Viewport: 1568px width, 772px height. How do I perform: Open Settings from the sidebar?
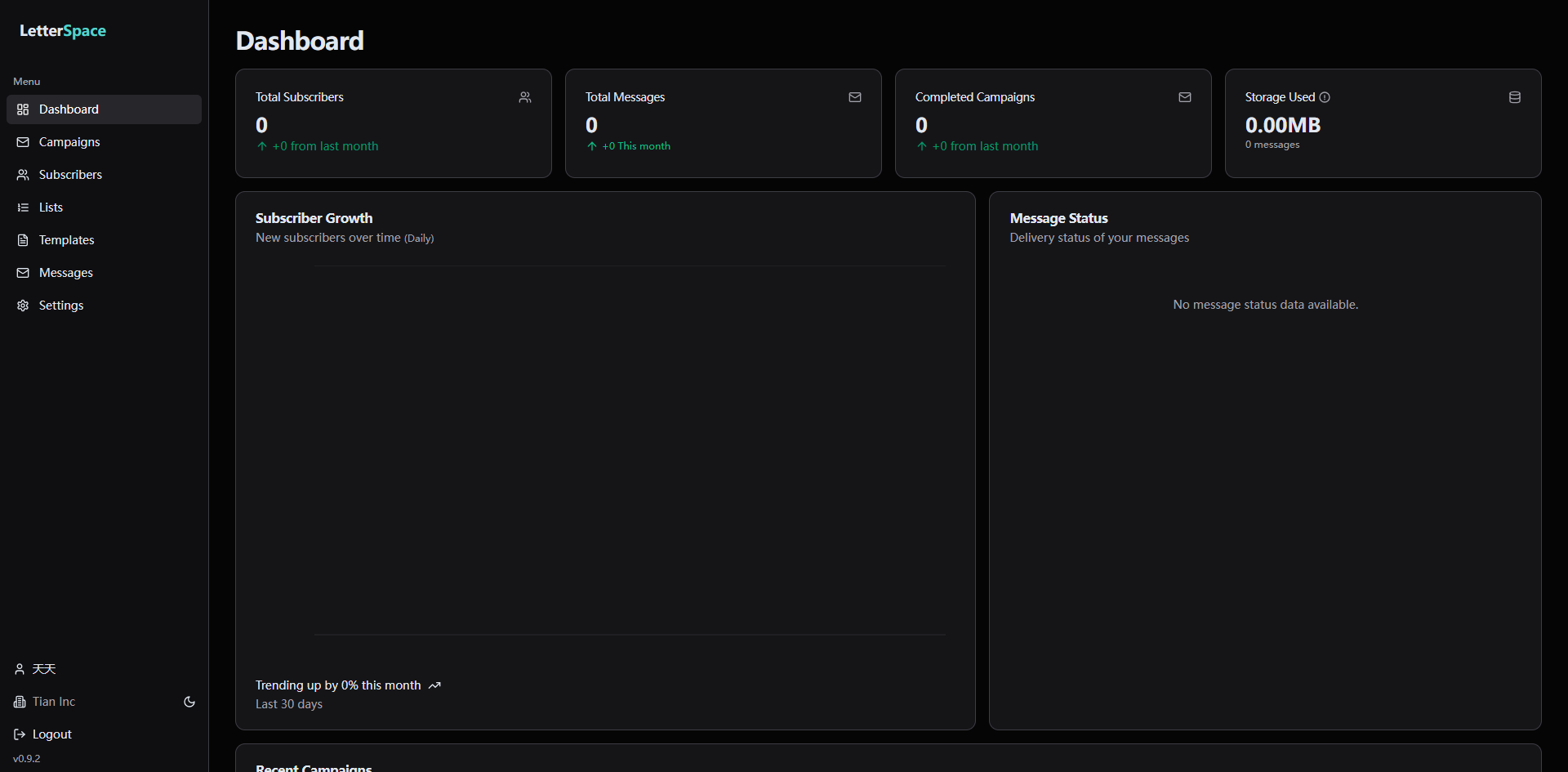[x=104, y=306]
